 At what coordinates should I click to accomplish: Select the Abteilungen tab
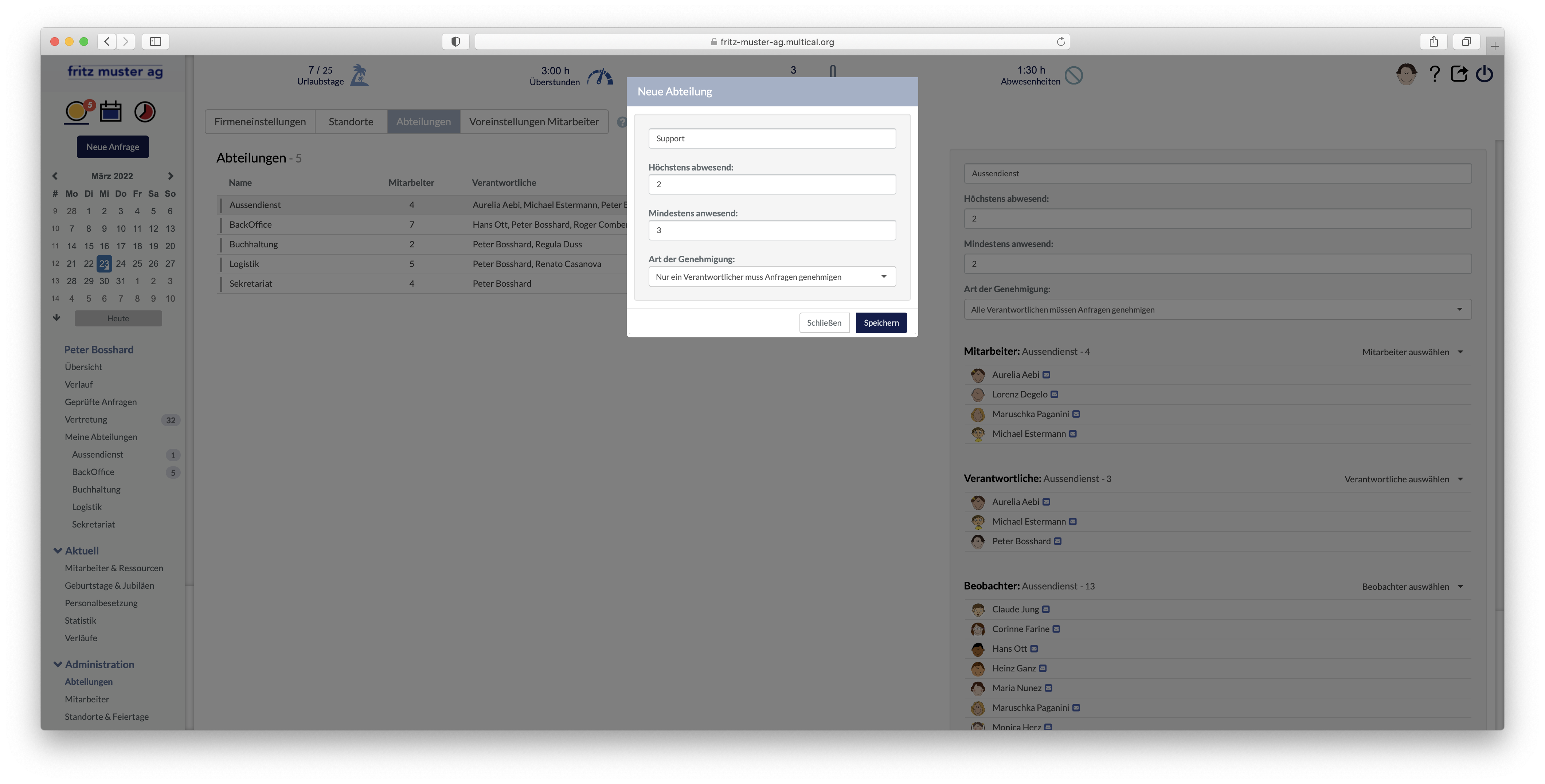[423, 122]
